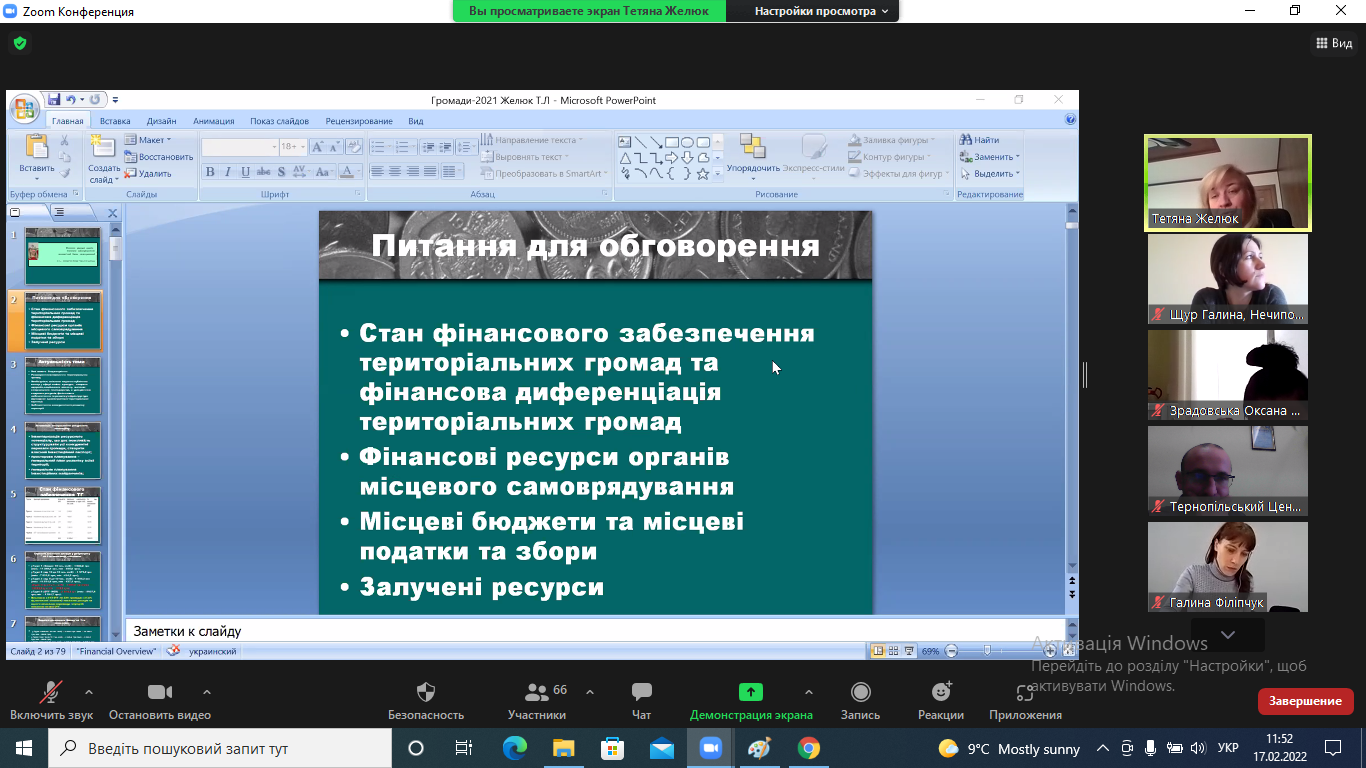The width and height of the screenshot is (1366, 768).
Task: Click the Восстановить reset button
Action: (x=159, y=157)
